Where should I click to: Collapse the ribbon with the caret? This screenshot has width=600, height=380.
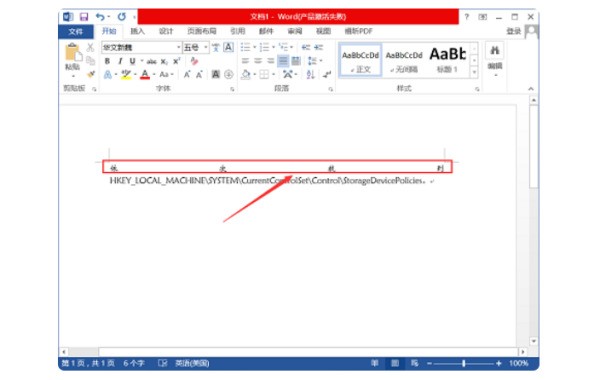point(531,89)
